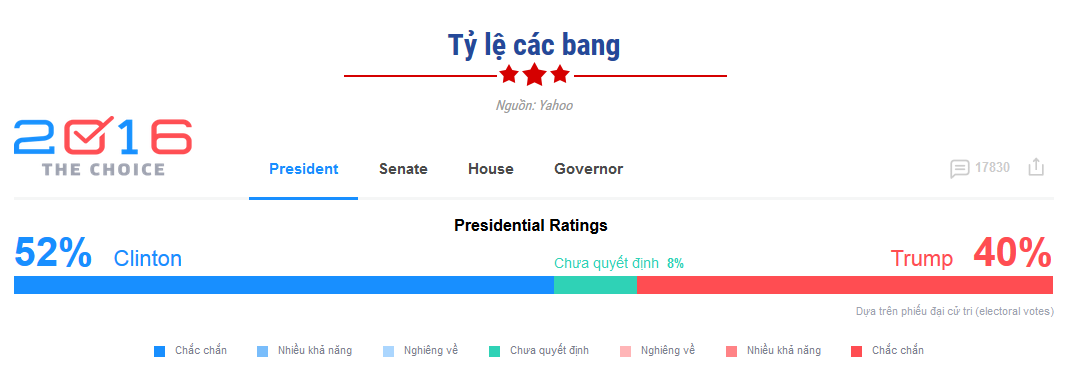The width and height of the screenshot is (1076, 368).
Task: Open the comments icon showing 17830
Action: (959, 168)
